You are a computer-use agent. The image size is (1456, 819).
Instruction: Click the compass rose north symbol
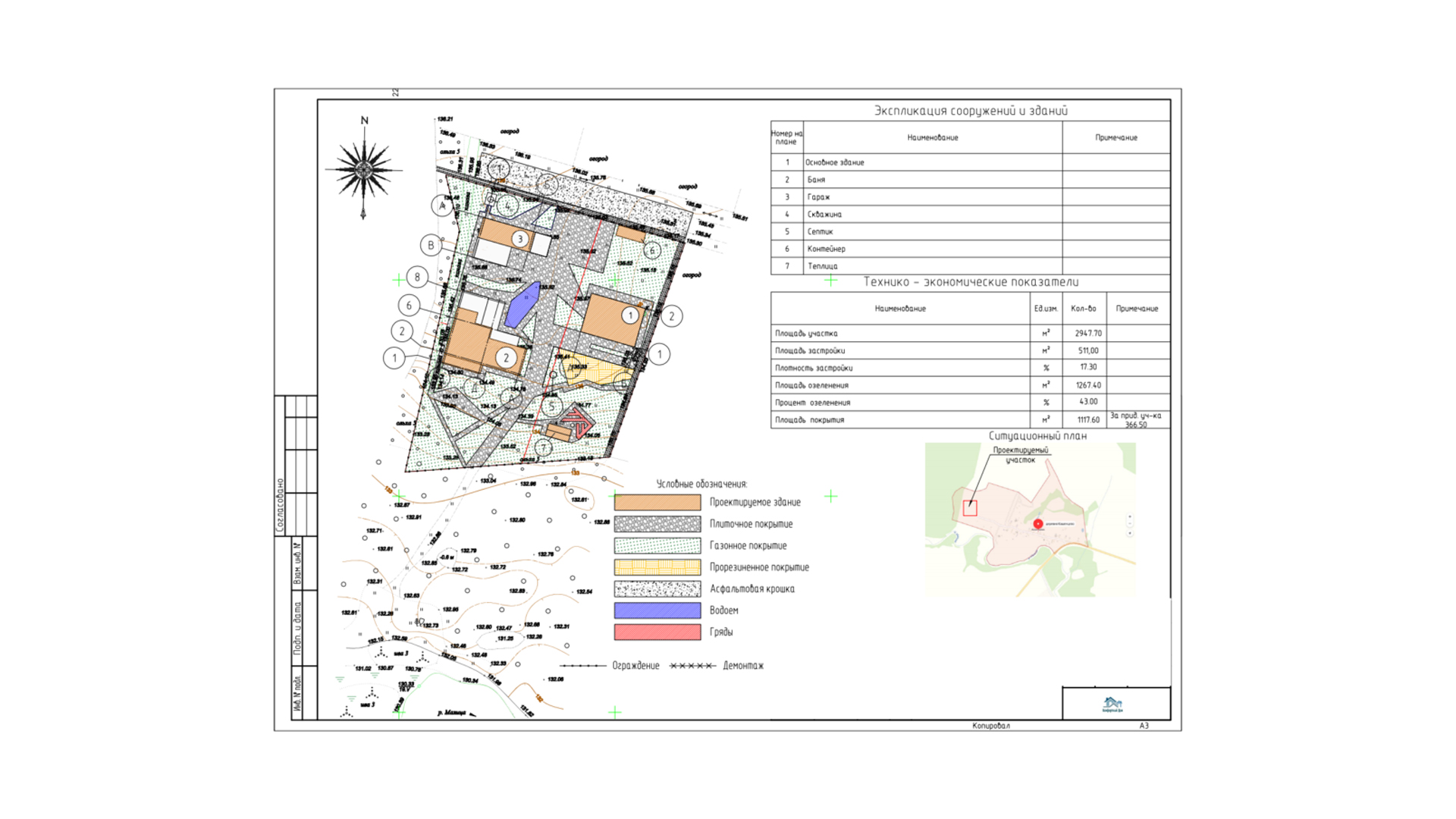pos(364,168)
